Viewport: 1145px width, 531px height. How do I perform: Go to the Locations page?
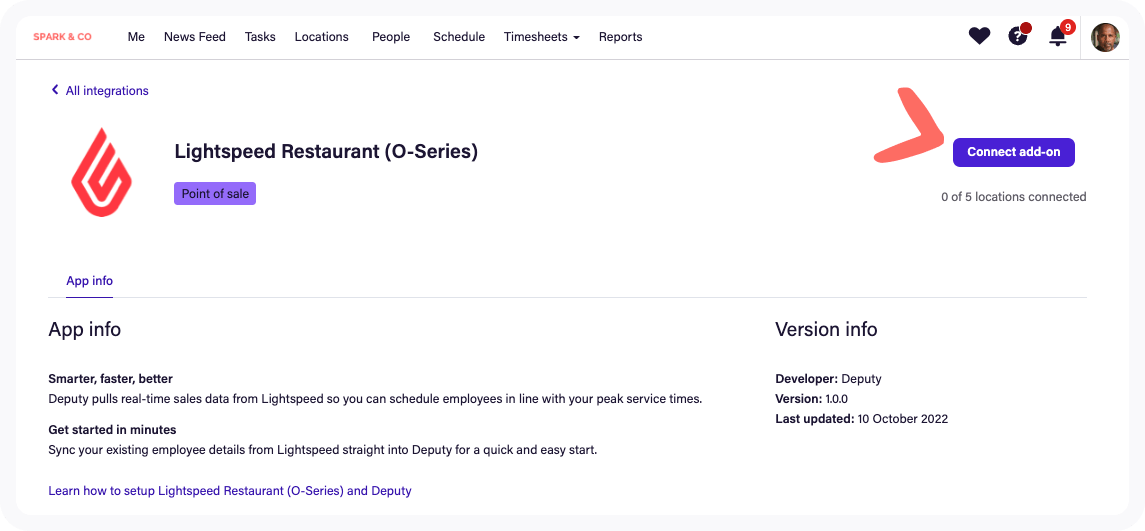click(x=321, y=37)
